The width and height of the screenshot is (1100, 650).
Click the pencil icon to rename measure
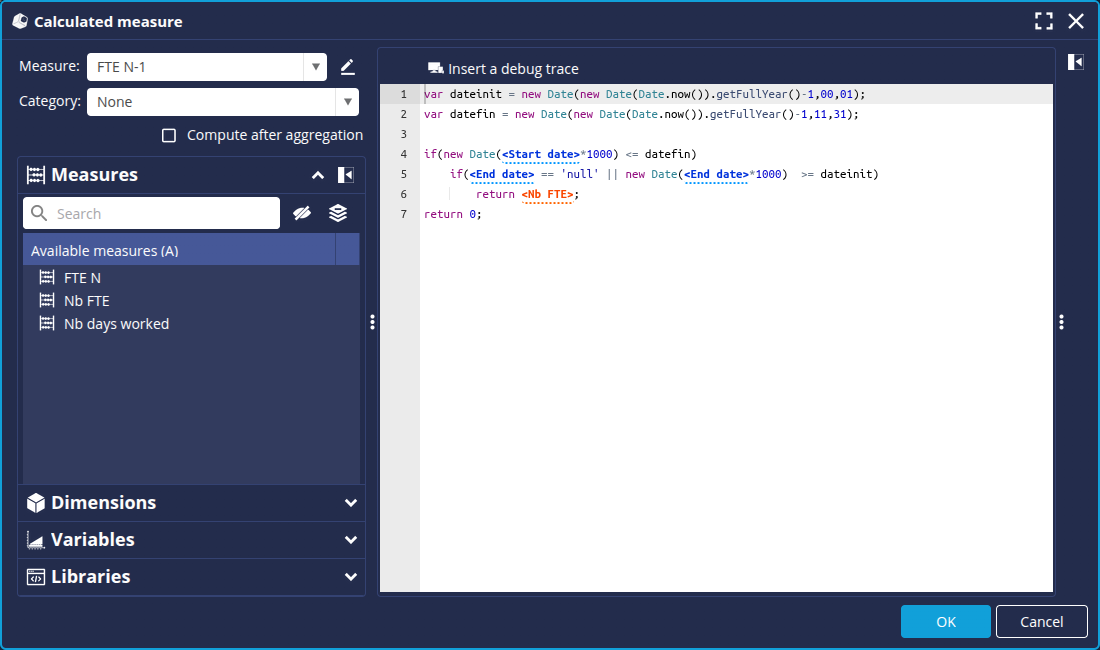[347, 67]
